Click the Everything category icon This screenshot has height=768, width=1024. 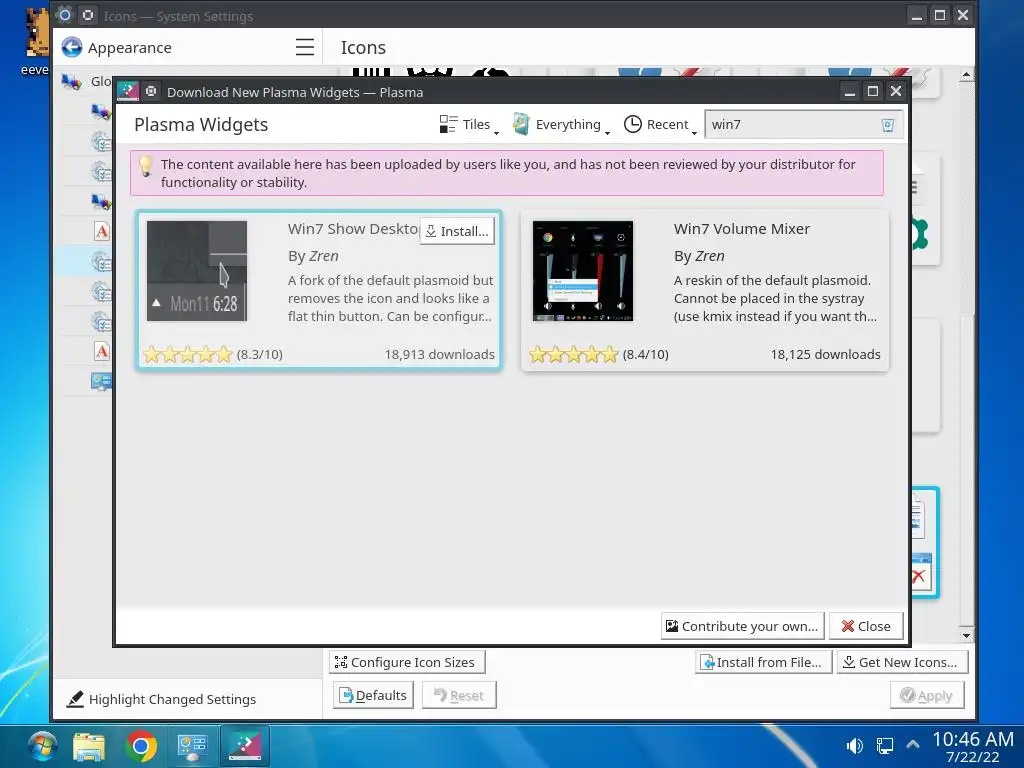click(520, 124)
